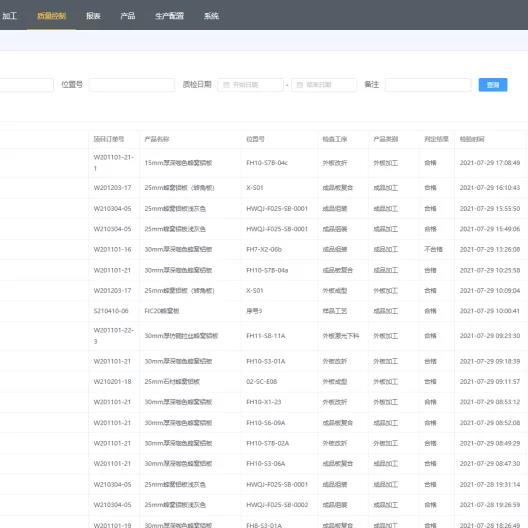Click the 判定结果 column header
The image size is (528, 528).
pos(436,139)
